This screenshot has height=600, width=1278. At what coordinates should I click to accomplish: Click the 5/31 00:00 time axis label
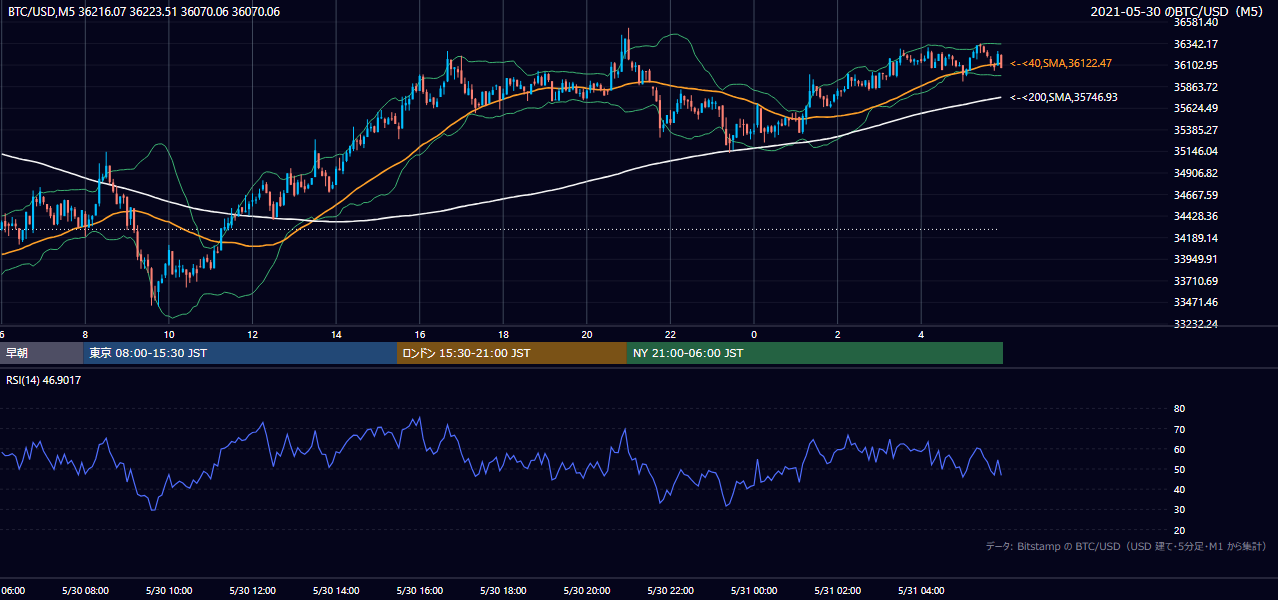(753, 591)
